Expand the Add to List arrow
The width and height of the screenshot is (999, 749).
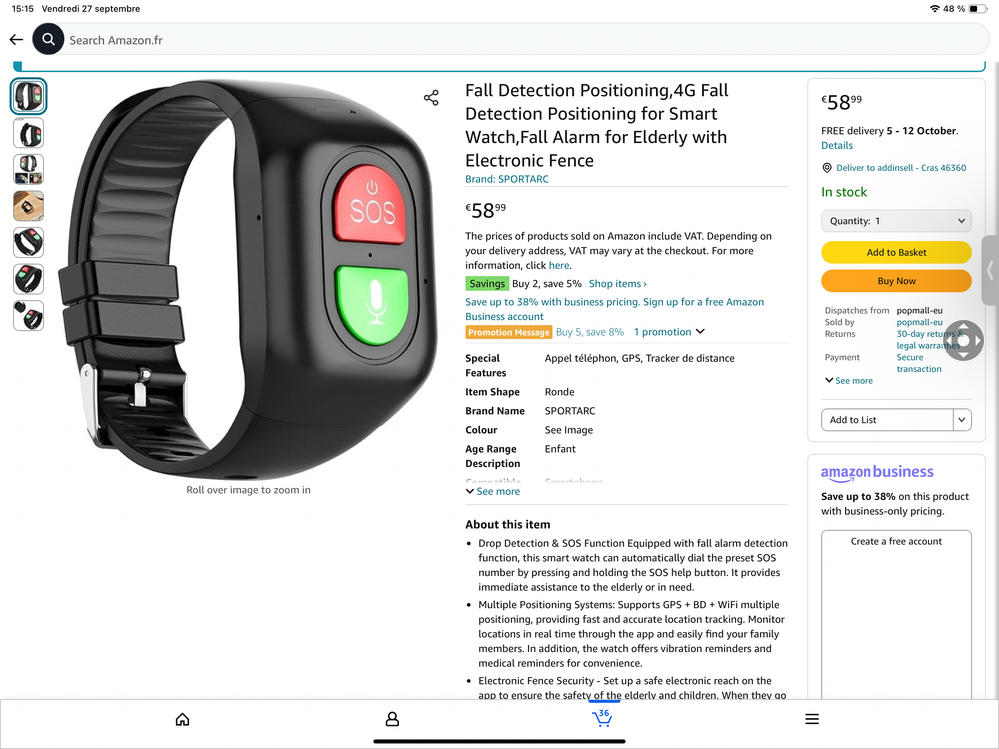962,420
